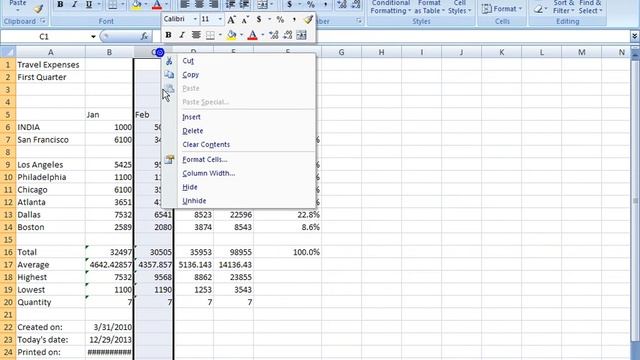The width and height of the screenshot is (640, 360).
Task: Click column header G
Action: tap(341, 52)
